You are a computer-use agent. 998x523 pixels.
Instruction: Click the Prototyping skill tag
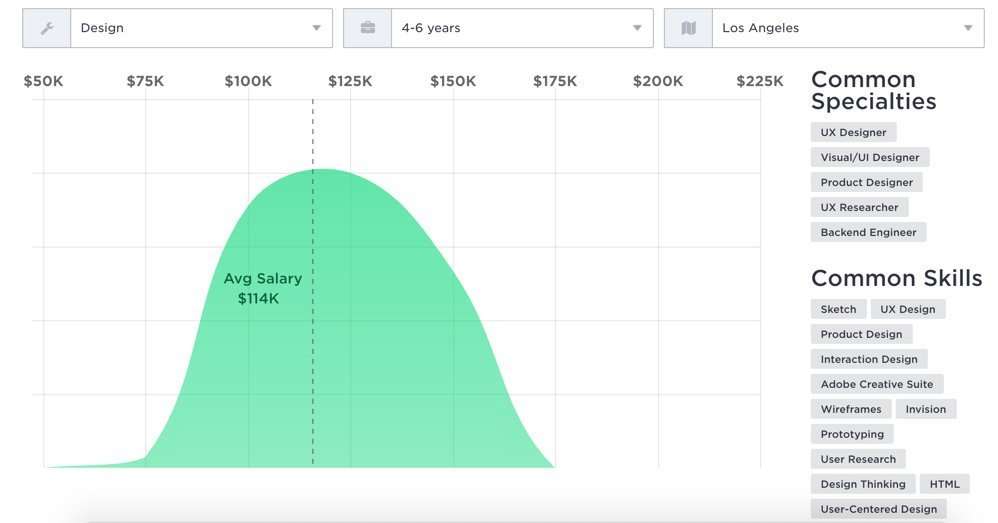(x=852, y=434)
